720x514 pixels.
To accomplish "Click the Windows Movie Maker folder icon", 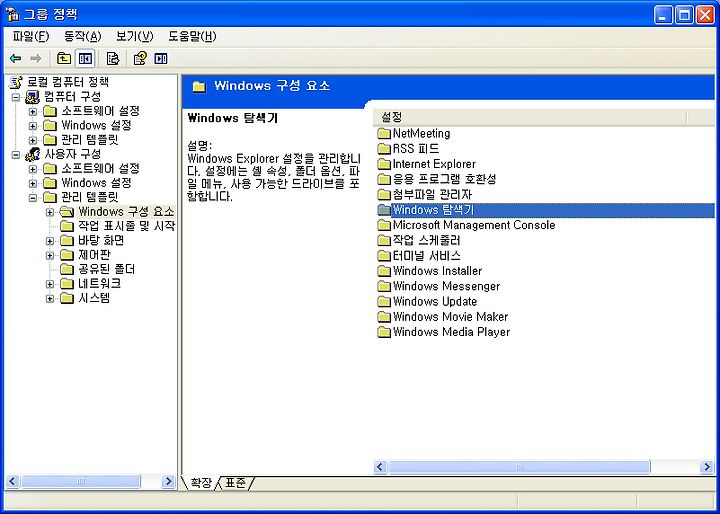I will tap(384, 316).
